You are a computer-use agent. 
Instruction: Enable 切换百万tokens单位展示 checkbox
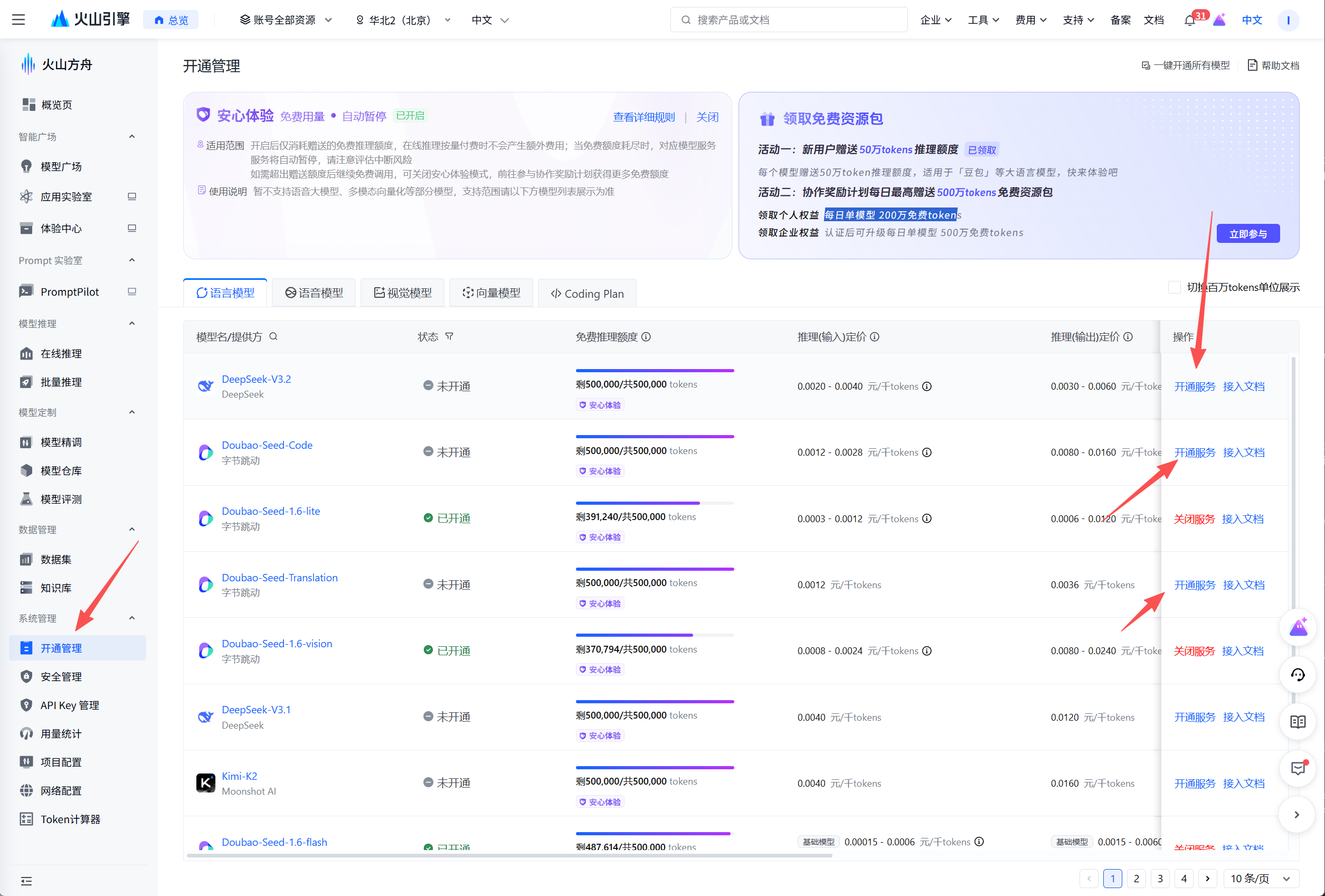tap(1174, 287)
